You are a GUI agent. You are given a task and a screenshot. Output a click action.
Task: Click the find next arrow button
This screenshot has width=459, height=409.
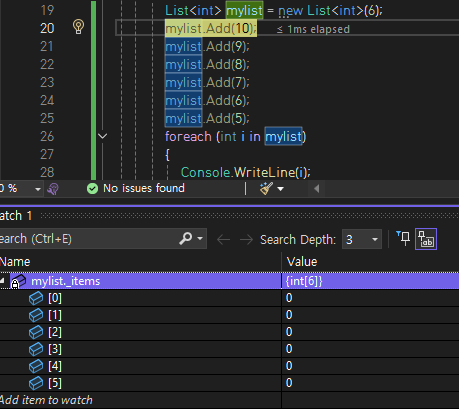coord(246,239)
